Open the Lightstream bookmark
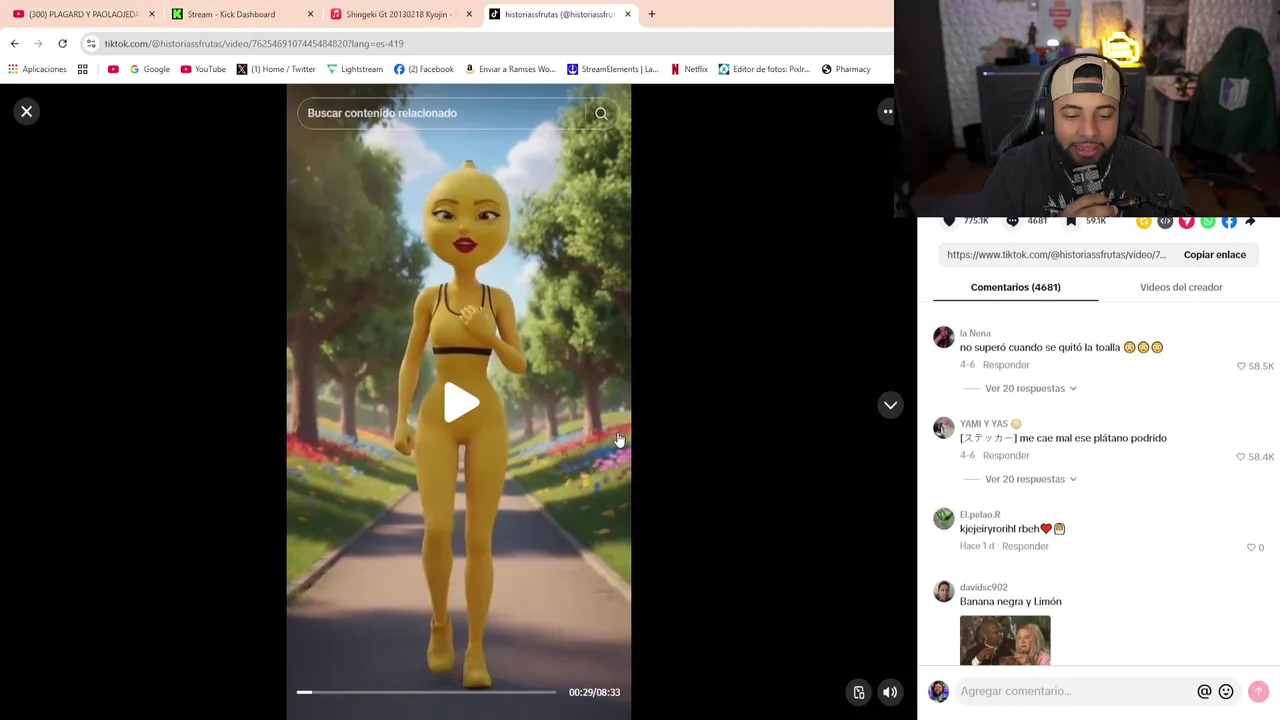Image resolution: width=1280 pixels, height=720 pixels. pos(355,70)
